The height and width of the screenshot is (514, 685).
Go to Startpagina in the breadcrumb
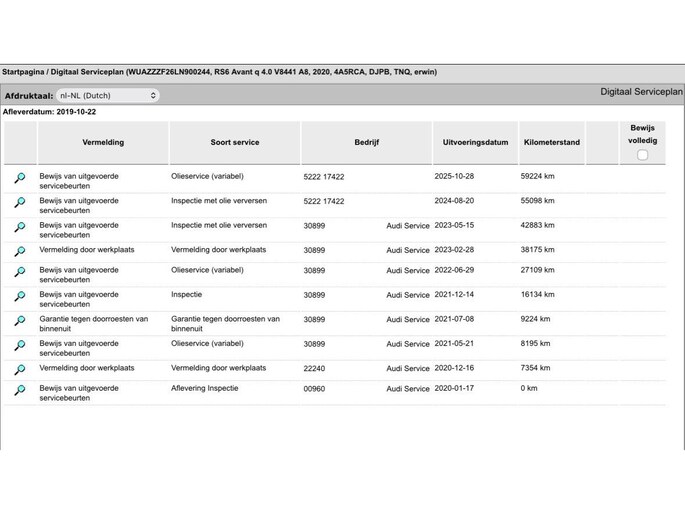[x=24, y=72]
